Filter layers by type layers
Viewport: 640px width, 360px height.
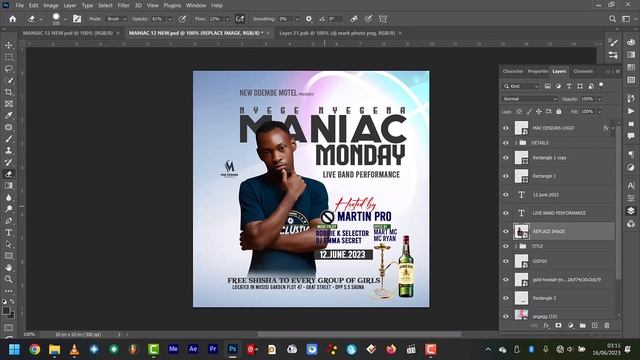pyautogui.click(x=569, y=86)
